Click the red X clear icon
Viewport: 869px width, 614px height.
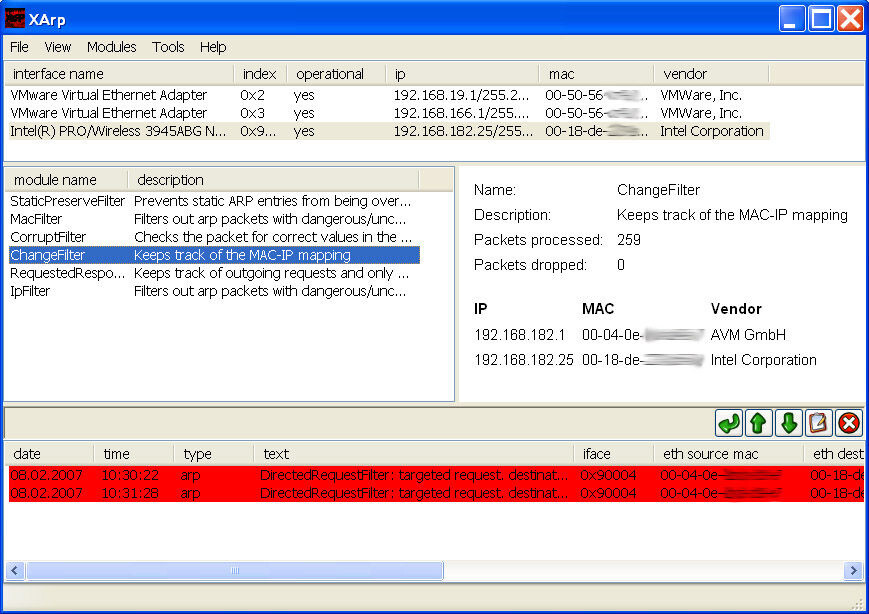point(849,423)
